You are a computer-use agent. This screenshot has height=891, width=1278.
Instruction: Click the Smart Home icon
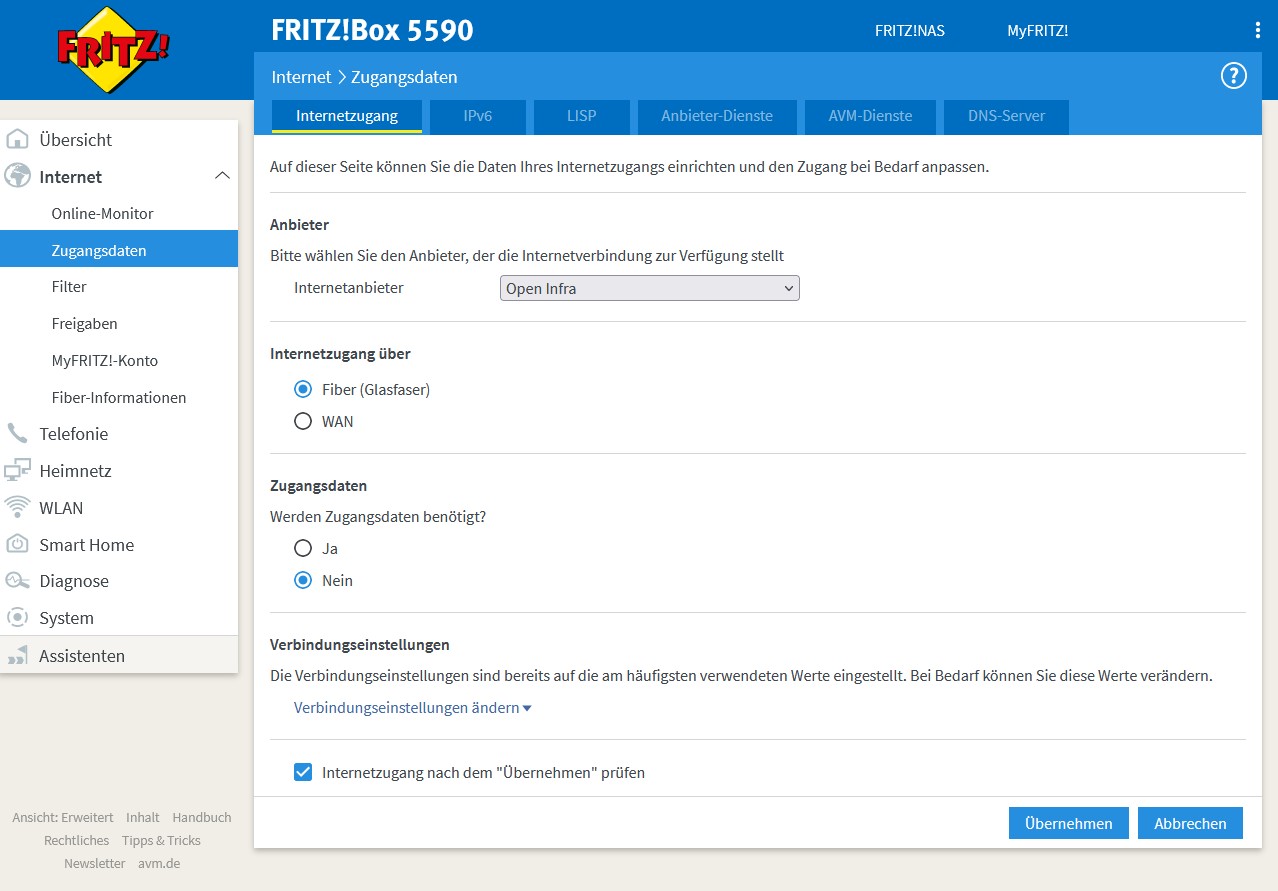(x=17, y=544)
